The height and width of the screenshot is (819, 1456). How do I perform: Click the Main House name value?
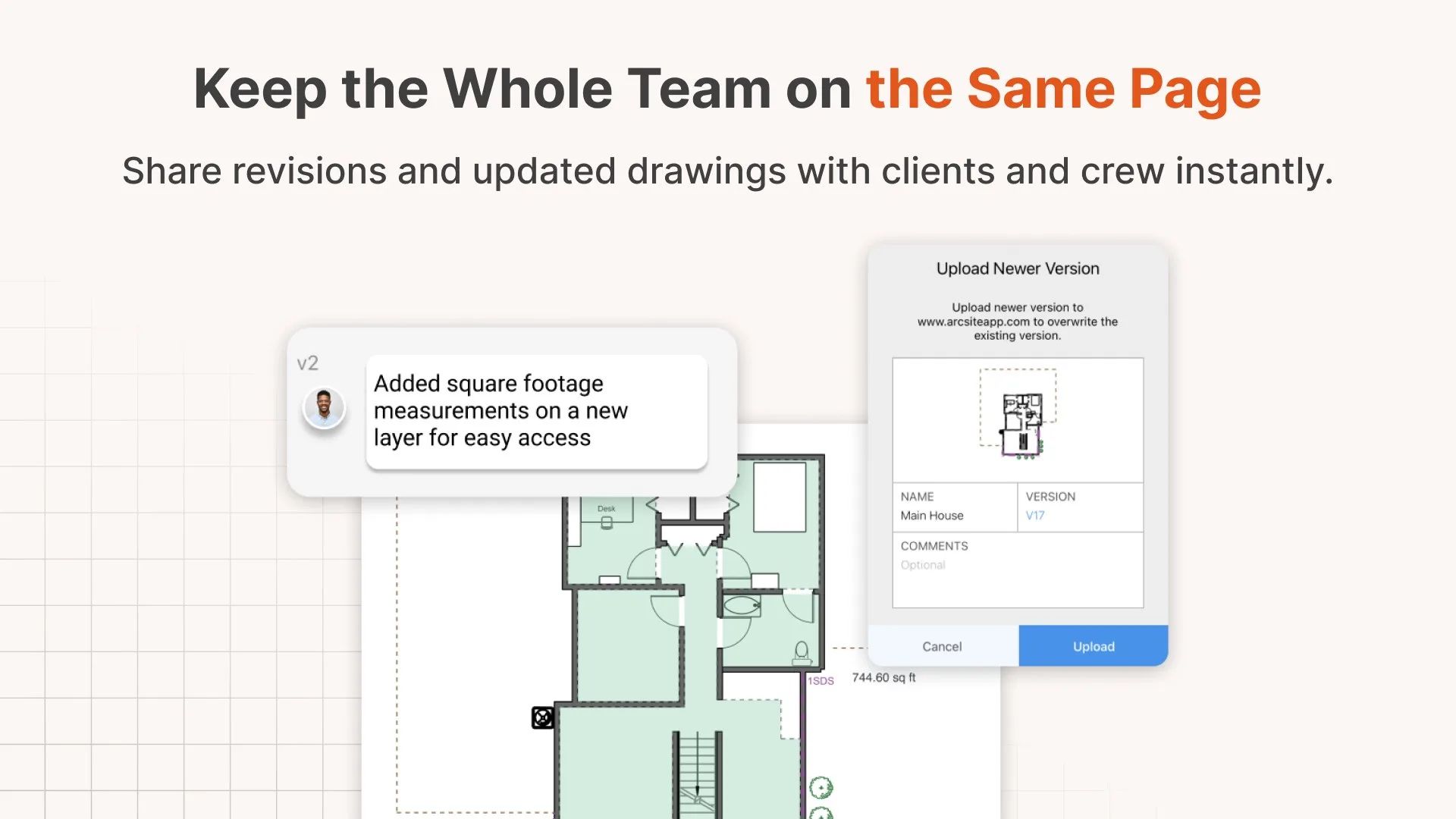[x=932, y=516]
